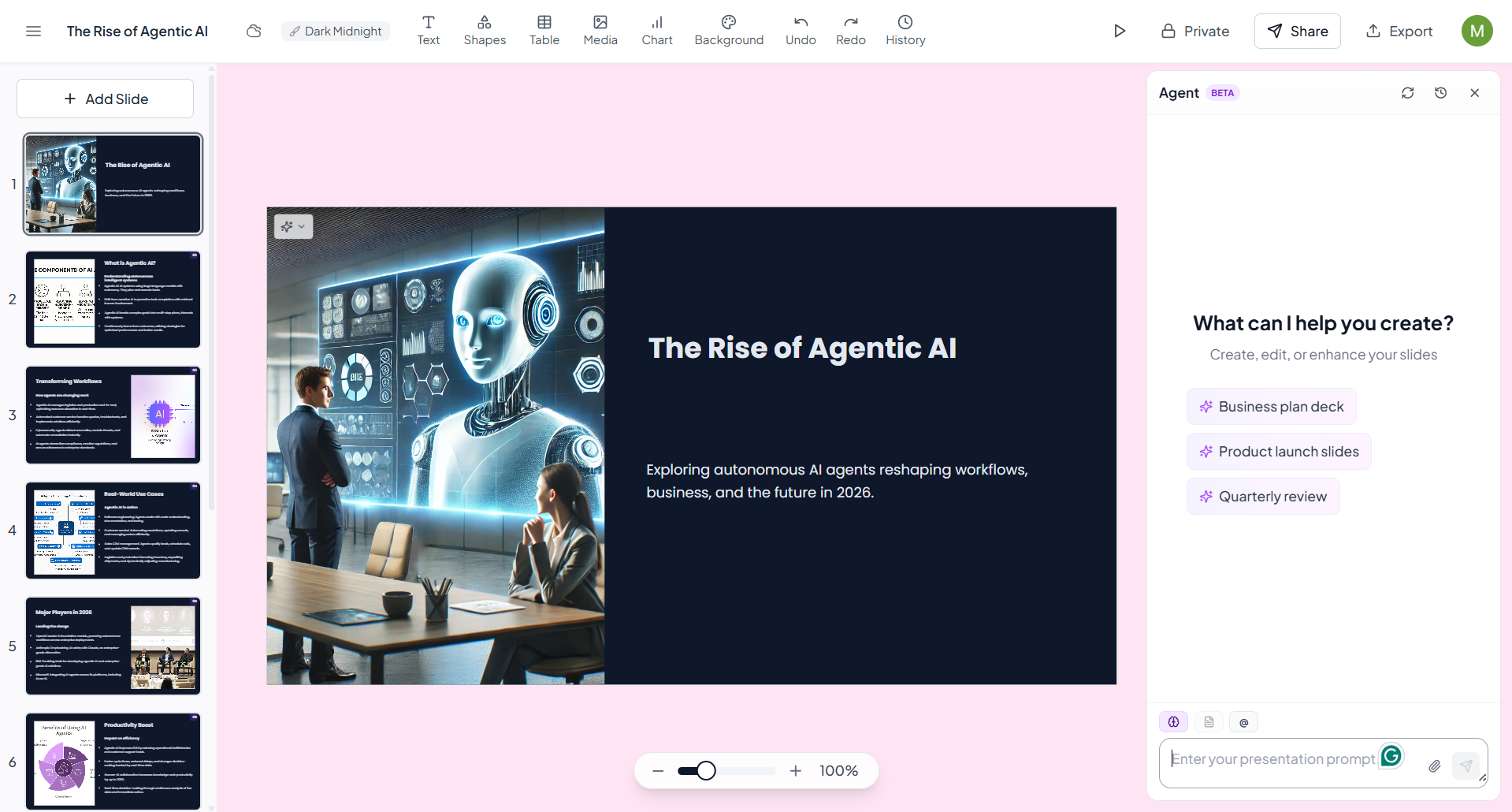Toggle the document option in Agent
The width and height of the screenshot is (1512, 812).
[1209, 721]
